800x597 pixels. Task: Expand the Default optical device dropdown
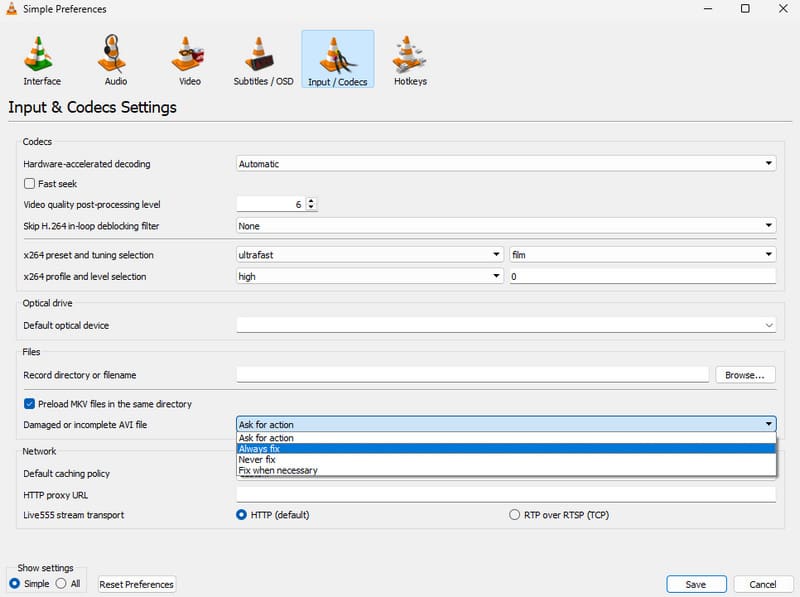[770, 324]
